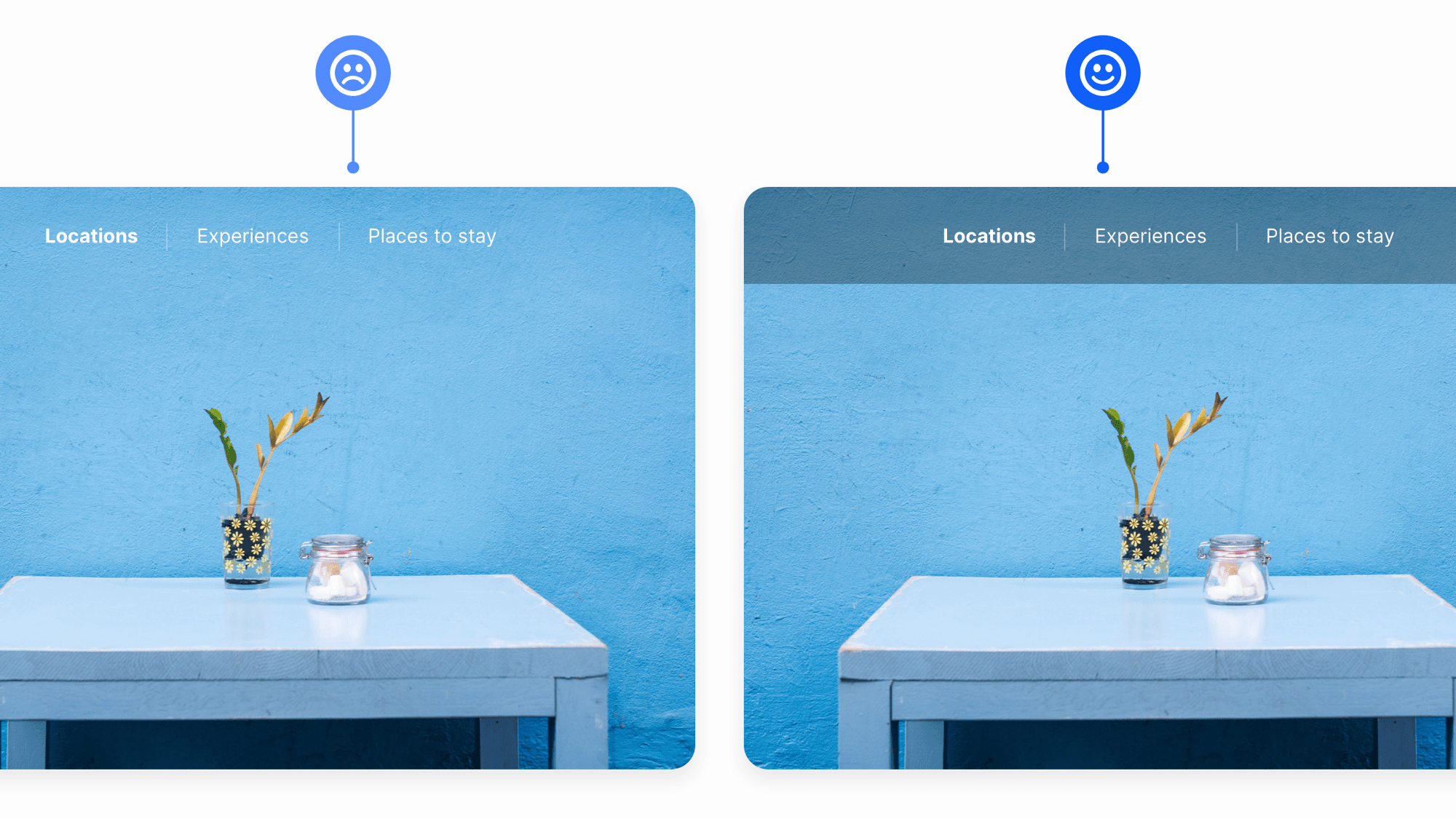Click Experiences navigation item right panel
Image resolution: width=1456 pixels, height=819 pixels.
point(1150,235)
